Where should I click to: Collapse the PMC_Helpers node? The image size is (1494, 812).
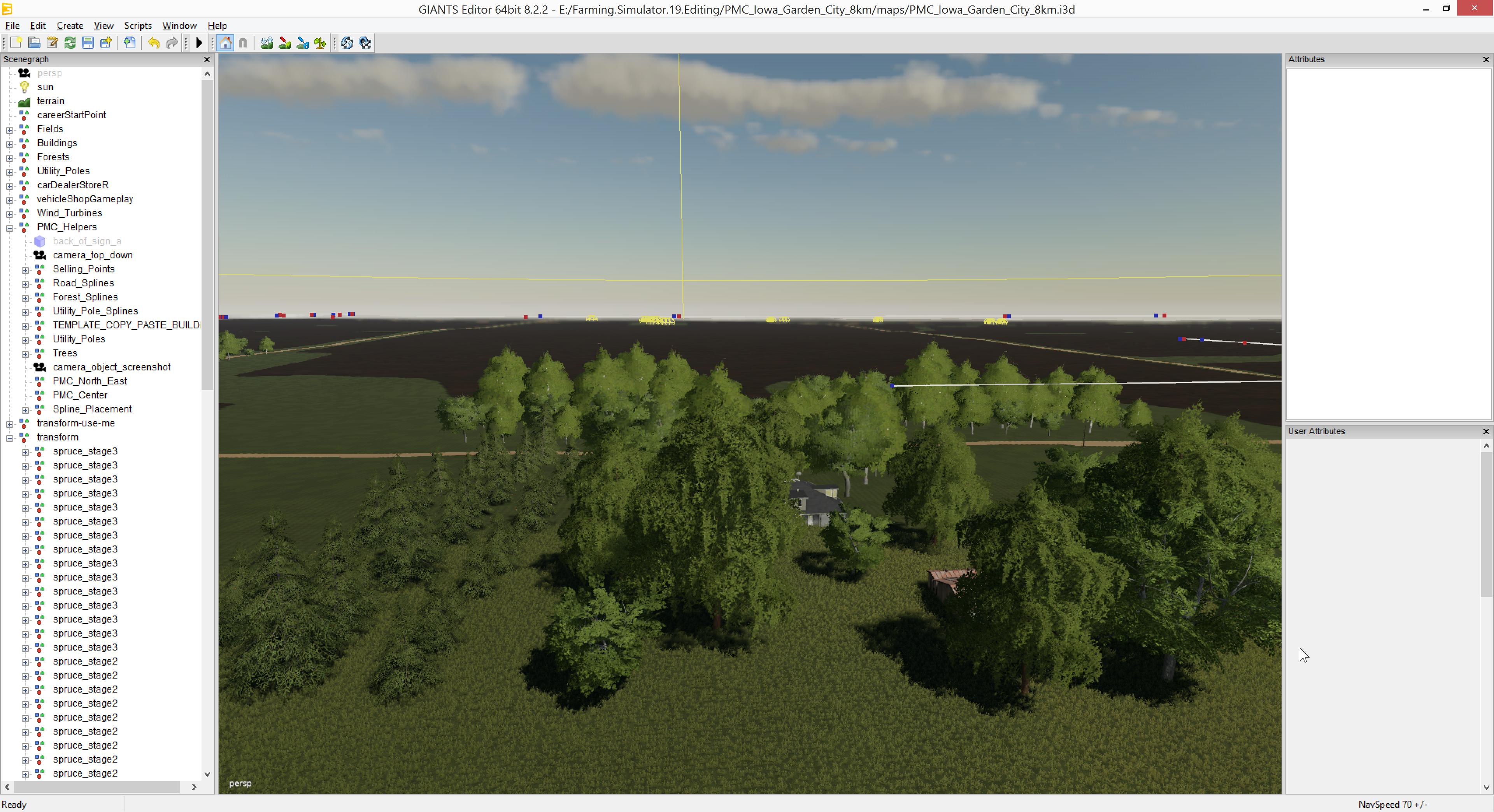pos(10,228)
